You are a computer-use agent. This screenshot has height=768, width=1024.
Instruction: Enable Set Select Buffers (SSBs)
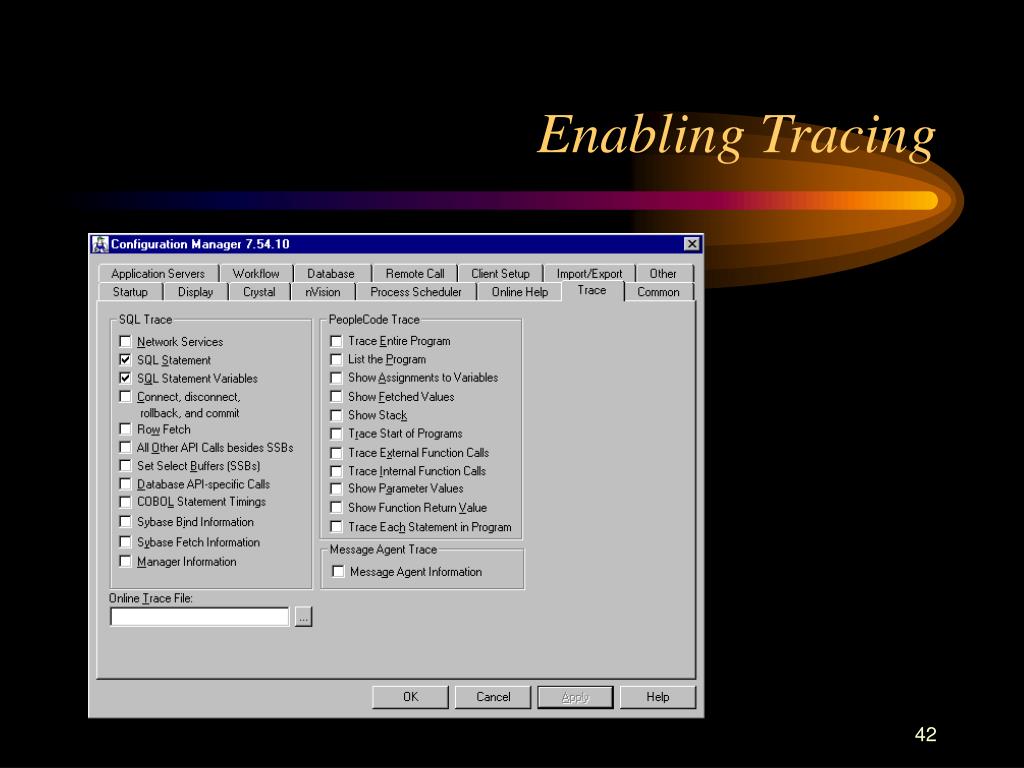click(125, 466)
